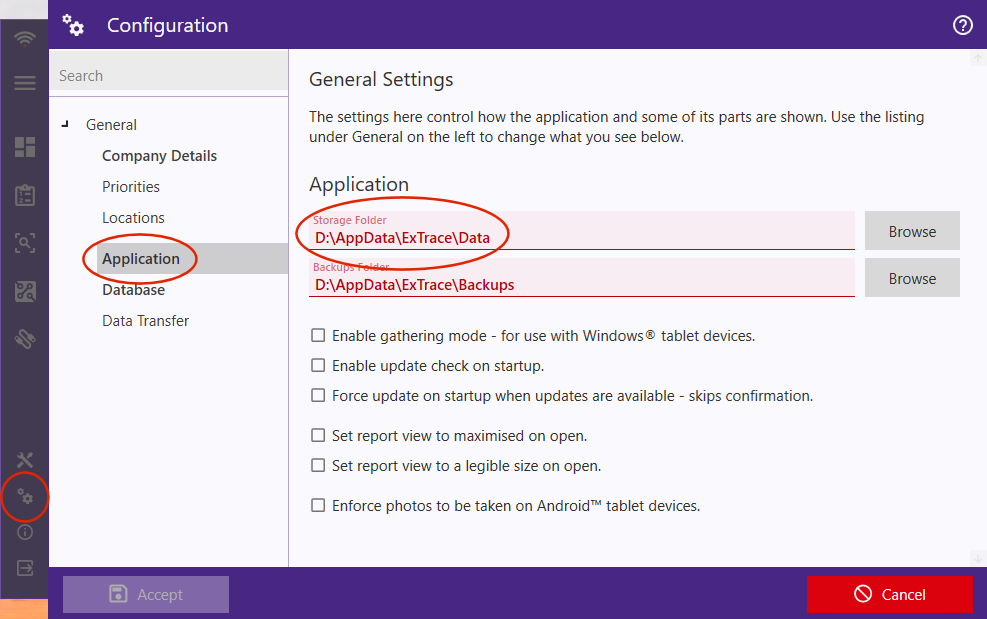Click the Wi-Fi connection status icon
The image size is (987, 619).
25,39
